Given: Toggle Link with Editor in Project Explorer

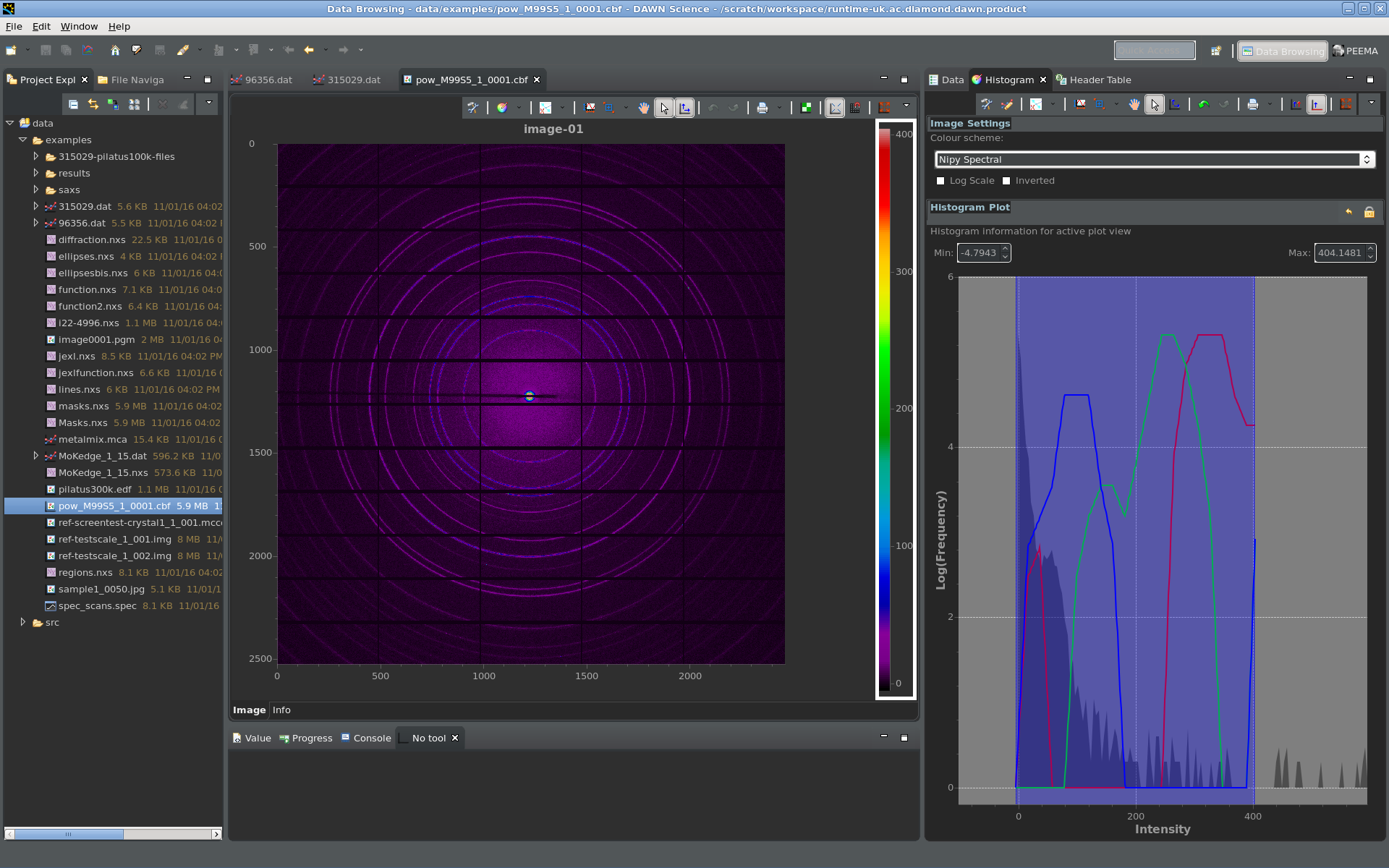Looking at the screenshot, I should [x=93, y=104].
